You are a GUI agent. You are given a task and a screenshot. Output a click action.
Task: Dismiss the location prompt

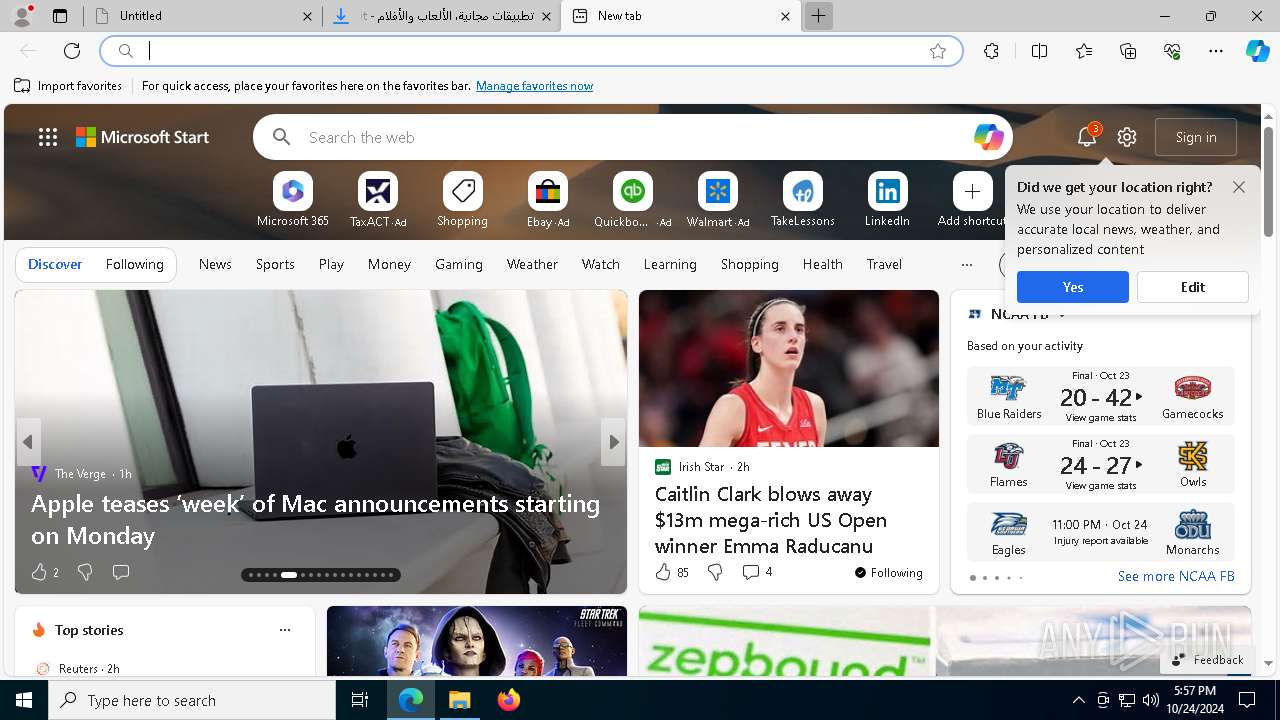pyautogui.click(x=1239, y=187)
